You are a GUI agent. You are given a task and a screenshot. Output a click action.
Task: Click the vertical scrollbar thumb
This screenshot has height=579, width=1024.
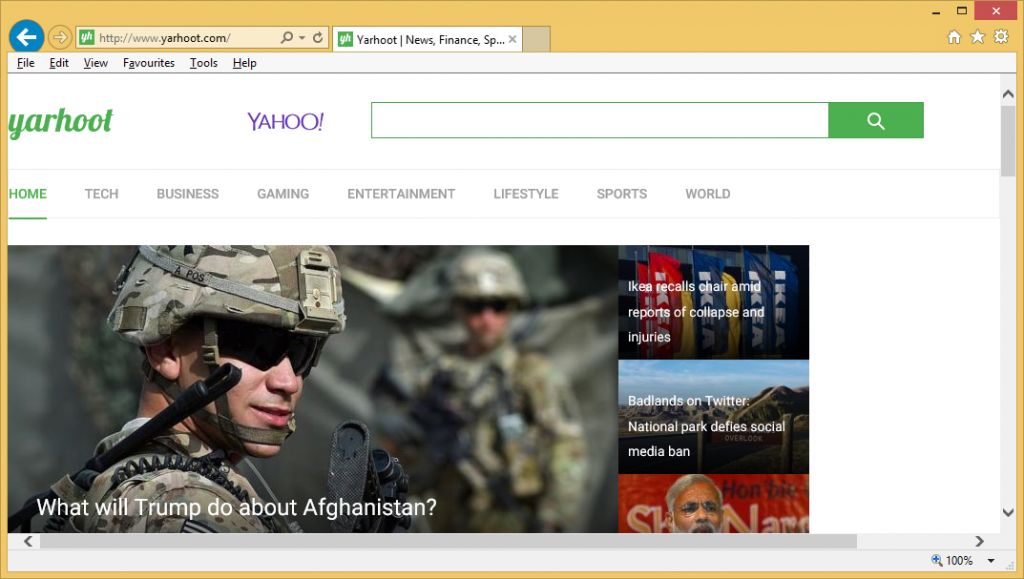[1008, 140]
